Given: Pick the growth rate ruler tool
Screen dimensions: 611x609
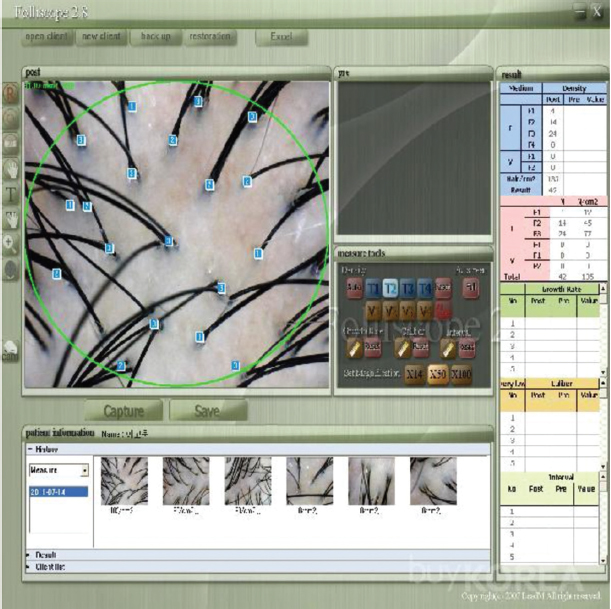Looking at the screenshot, I should coord(354,347).
